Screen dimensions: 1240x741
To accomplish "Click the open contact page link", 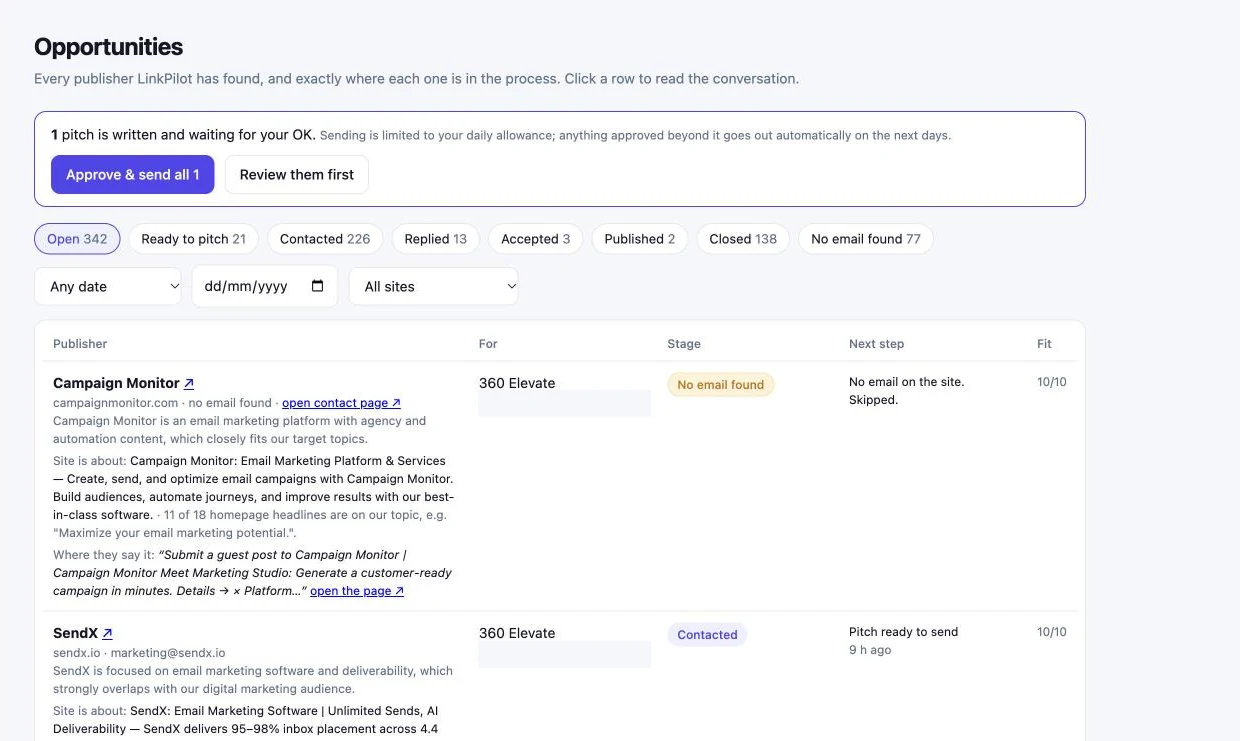I will (341, 403).
